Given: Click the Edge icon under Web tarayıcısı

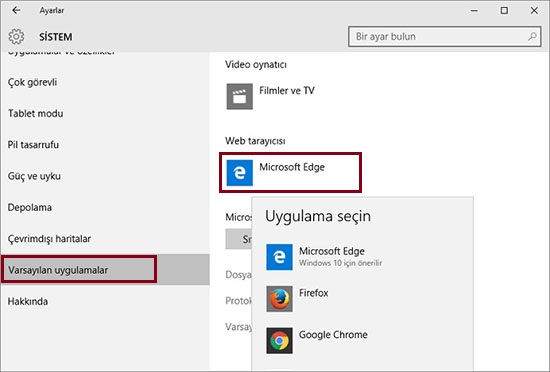Looking at the screenshot, I should 240,173.
